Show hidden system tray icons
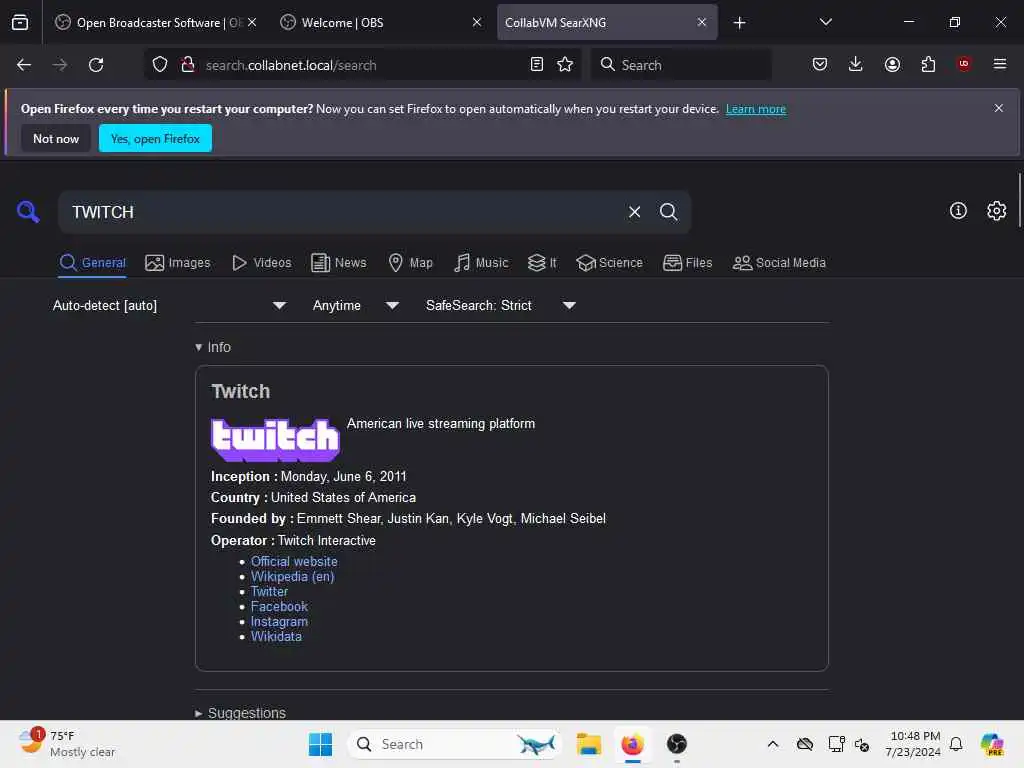 tap(773, 744)
